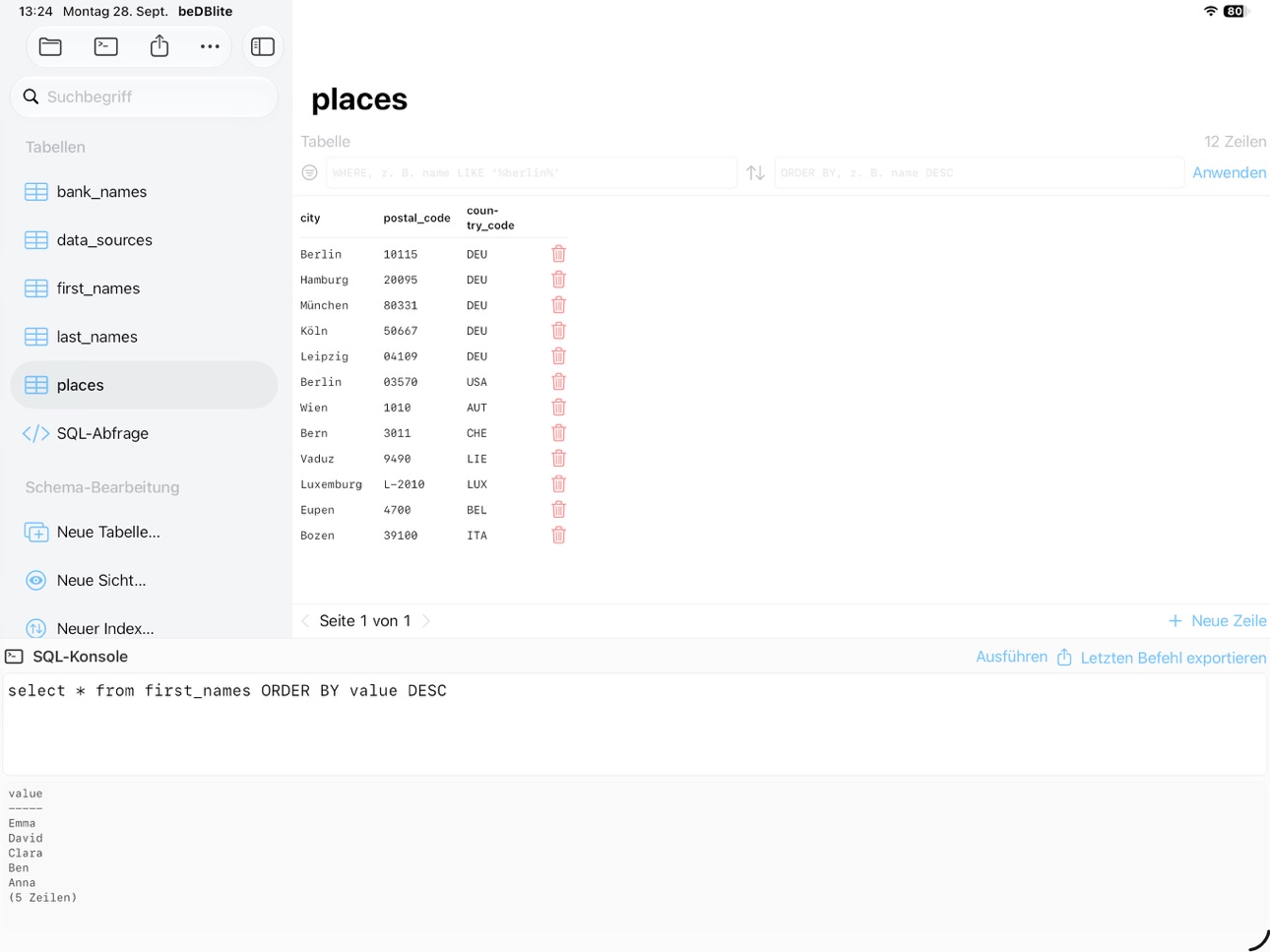Click the sort arrows icon

[x=755, y=172]
